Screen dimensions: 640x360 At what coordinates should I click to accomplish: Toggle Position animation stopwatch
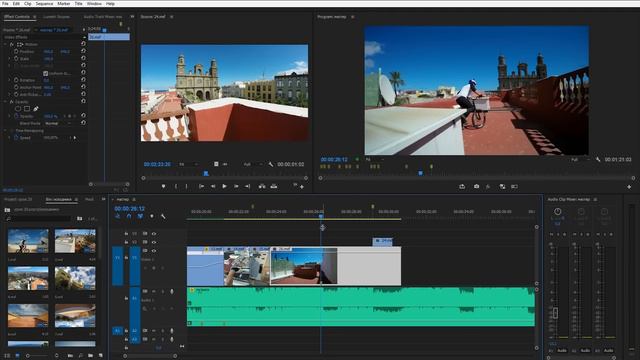pos(16,52)
